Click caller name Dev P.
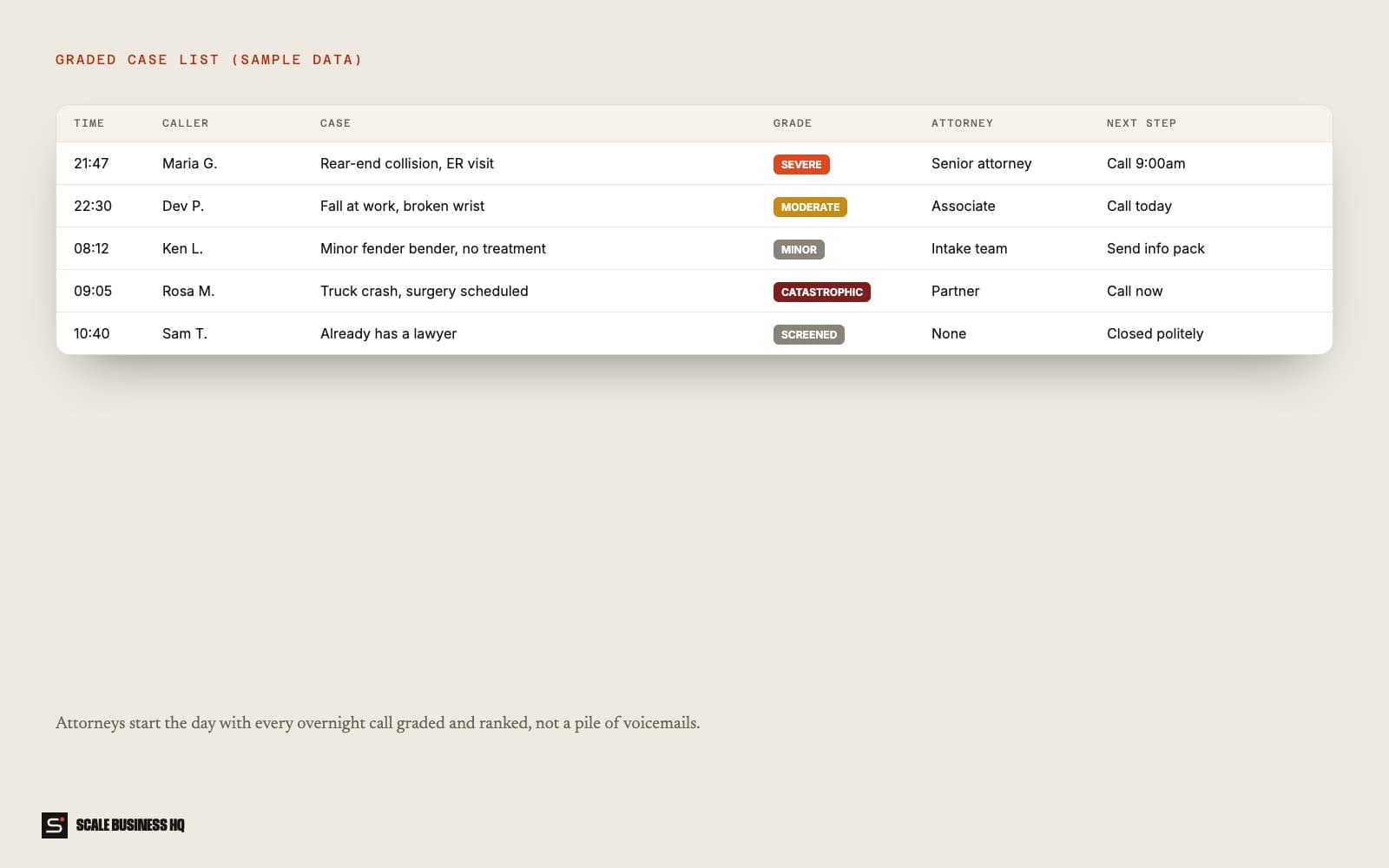 tap(183, 206)
